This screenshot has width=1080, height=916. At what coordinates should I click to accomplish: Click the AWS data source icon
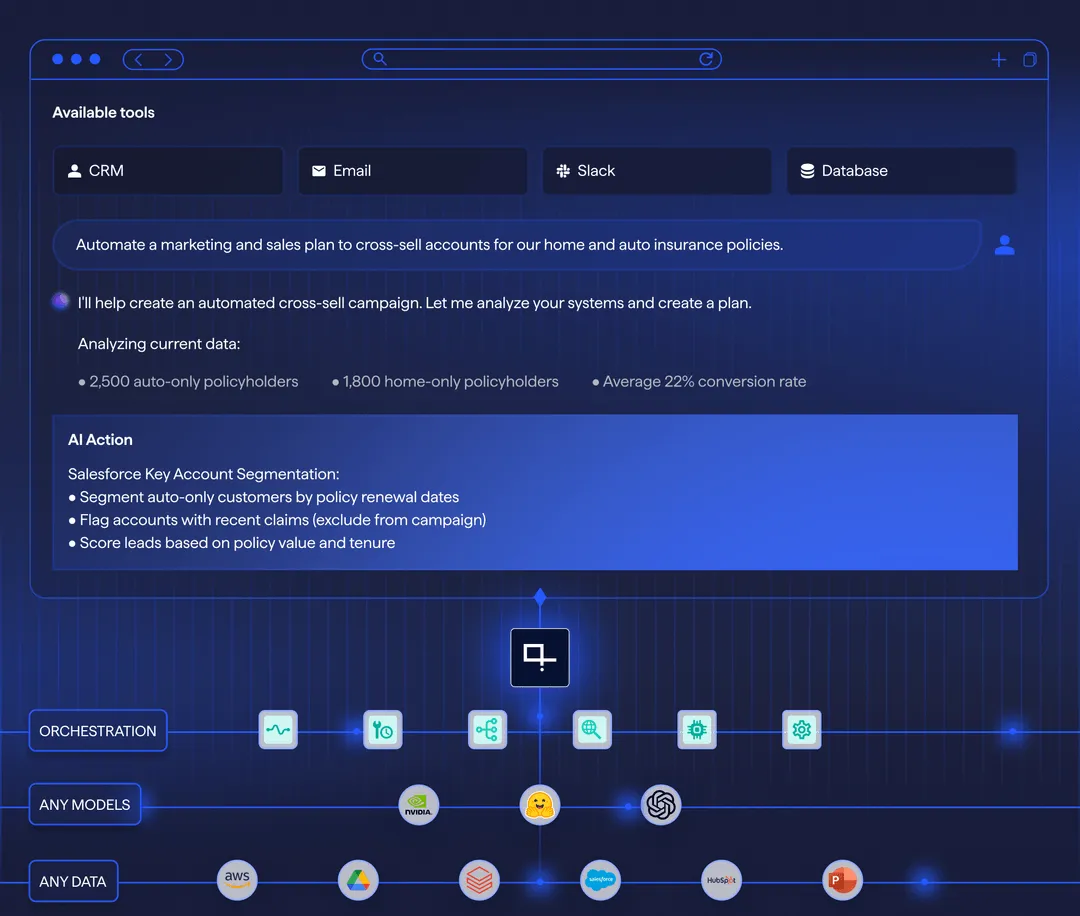(237, 879)
